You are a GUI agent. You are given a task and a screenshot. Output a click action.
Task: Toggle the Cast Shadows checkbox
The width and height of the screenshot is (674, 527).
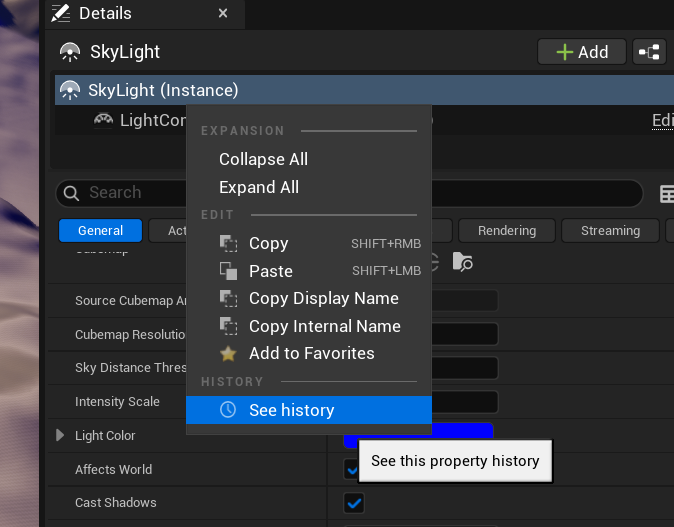pos(354,503)
